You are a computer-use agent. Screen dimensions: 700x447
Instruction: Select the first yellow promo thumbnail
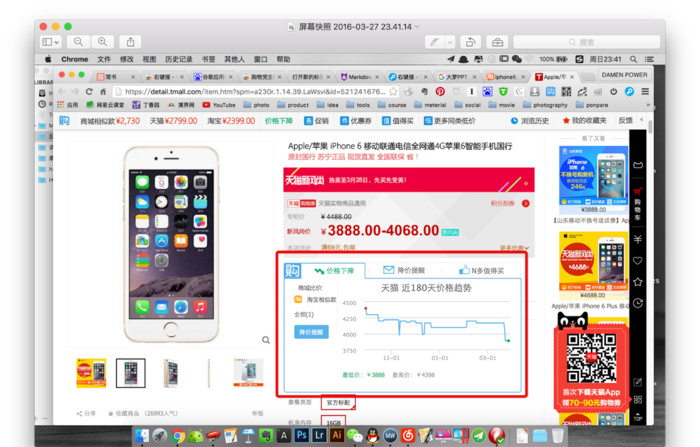click(91, 373)
